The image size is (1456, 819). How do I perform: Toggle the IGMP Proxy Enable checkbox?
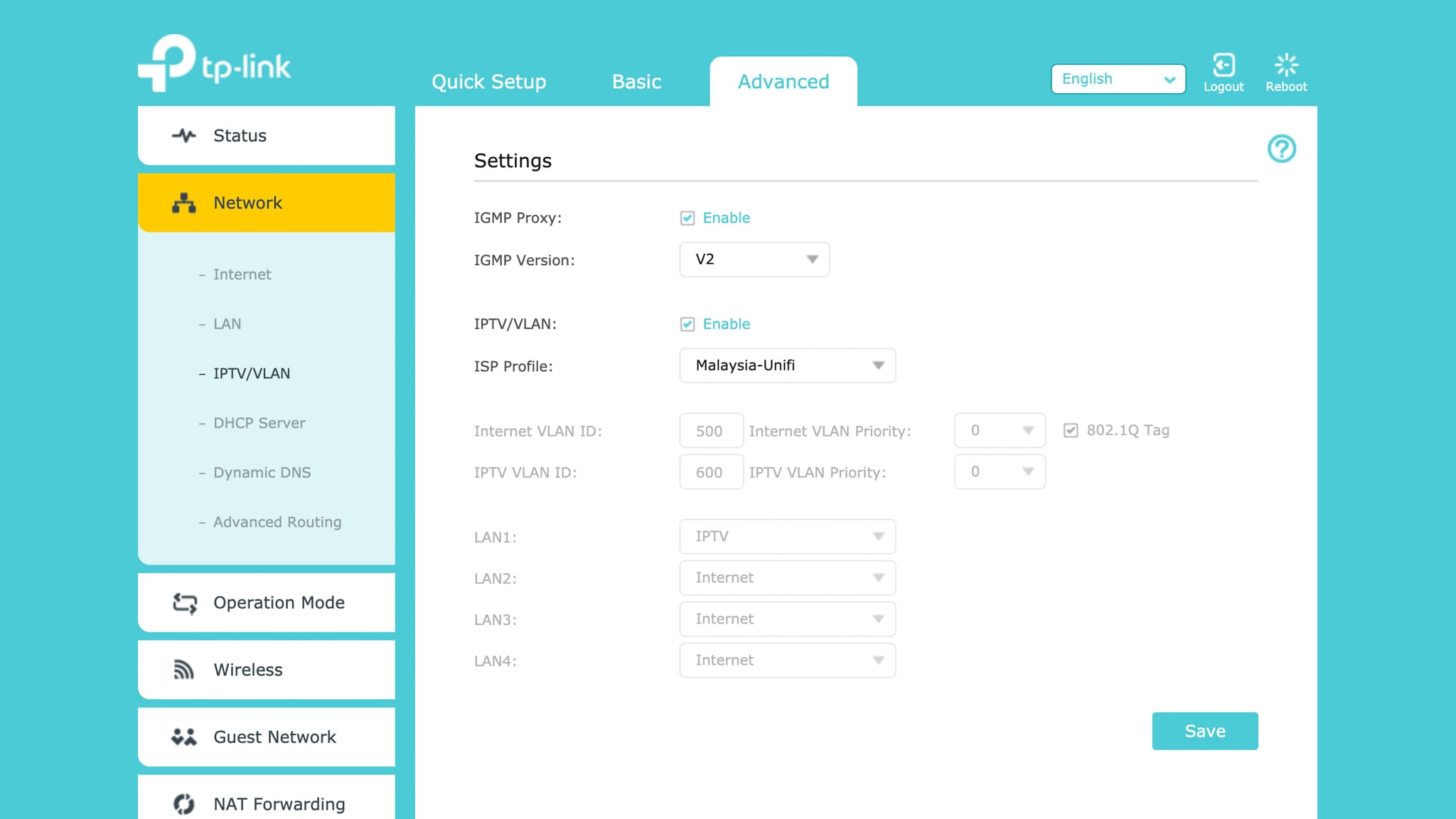[x=687, y=218]
